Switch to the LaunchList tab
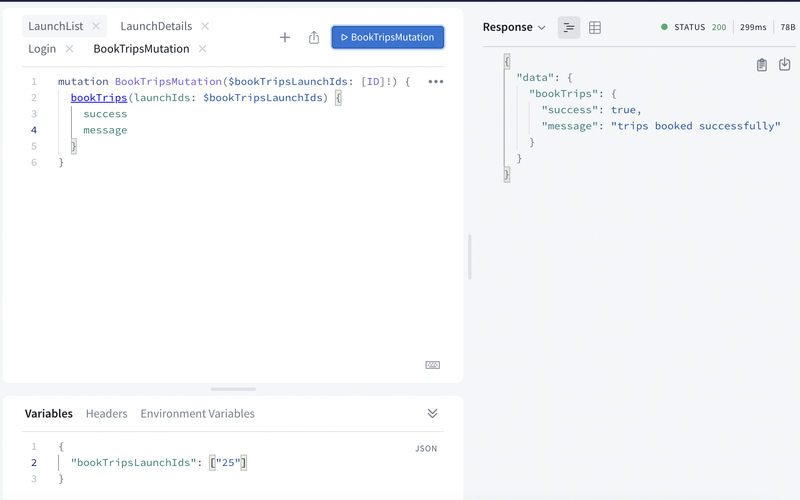Image resolution: width=800 pixels, height=500 pixels. coord(56,26)
